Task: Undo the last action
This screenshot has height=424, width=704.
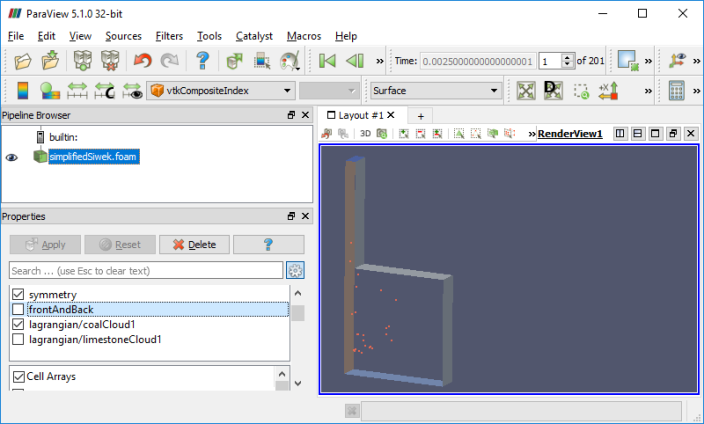Action: click(142, 60)
